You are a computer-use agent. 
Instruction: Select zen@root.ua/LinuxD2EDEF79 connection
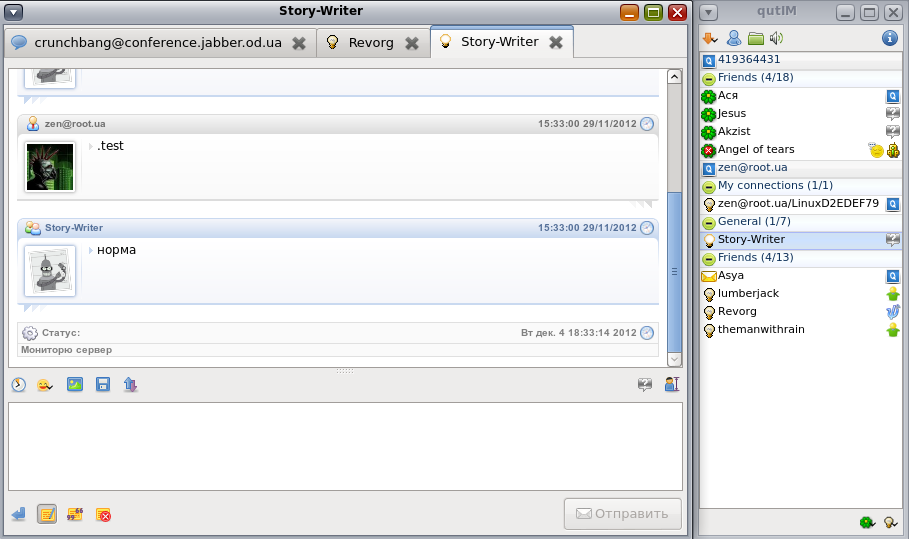[801, 204]
